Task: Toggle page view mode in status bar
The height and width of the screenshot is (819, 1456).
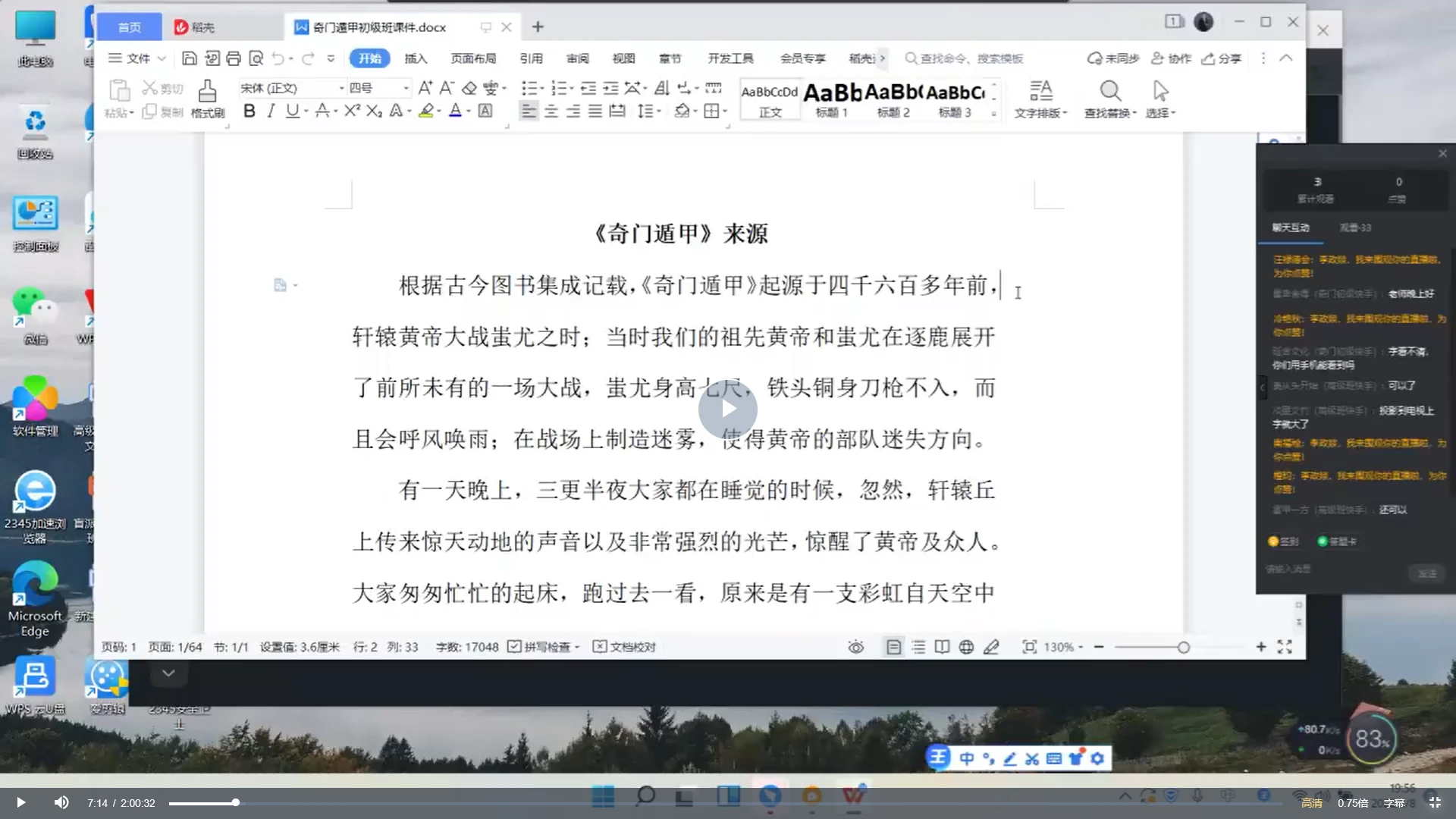Action: tap(894, 647)
